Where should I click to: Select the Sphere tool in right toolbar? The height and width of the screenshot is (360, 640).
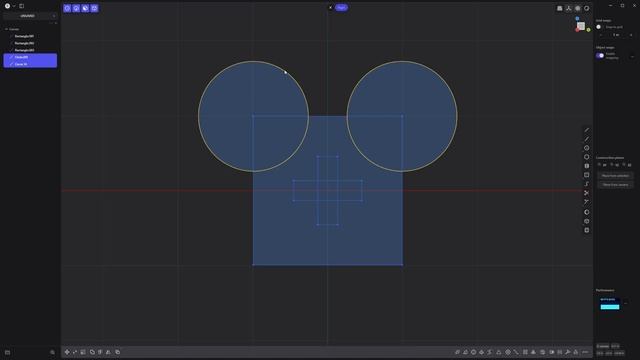[x=587, y=212]
